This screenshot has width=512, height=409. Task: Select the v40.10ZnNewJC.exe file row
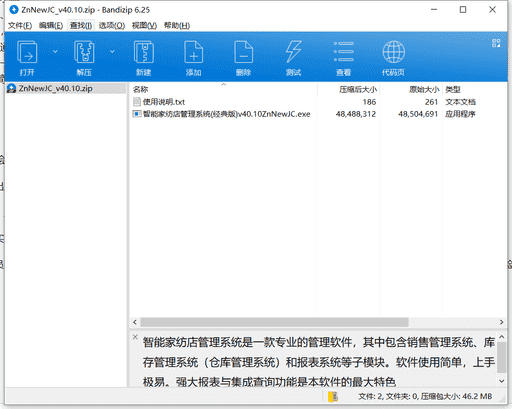[318, 114]
